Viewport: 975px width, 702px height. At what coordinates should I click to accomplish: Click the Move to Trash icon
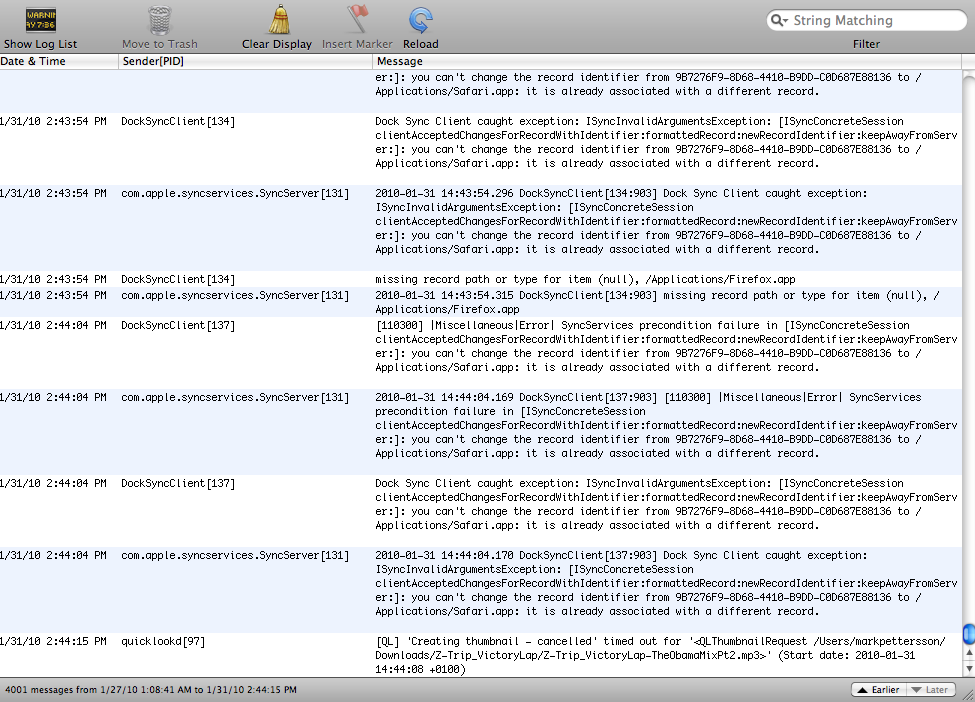tap(160, 20)
